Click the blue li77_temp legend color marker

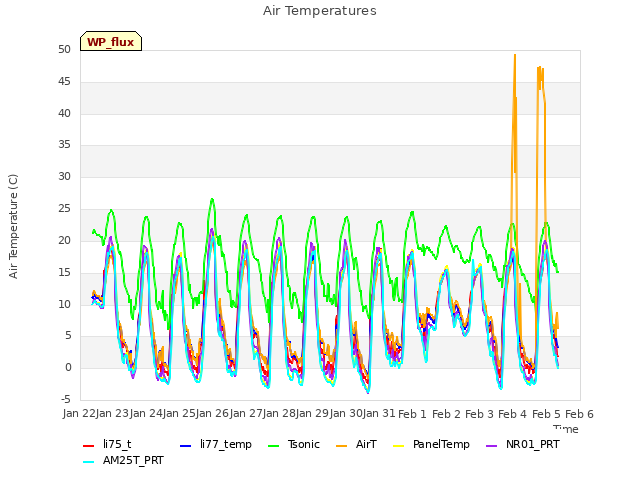(x=186, y=446)
